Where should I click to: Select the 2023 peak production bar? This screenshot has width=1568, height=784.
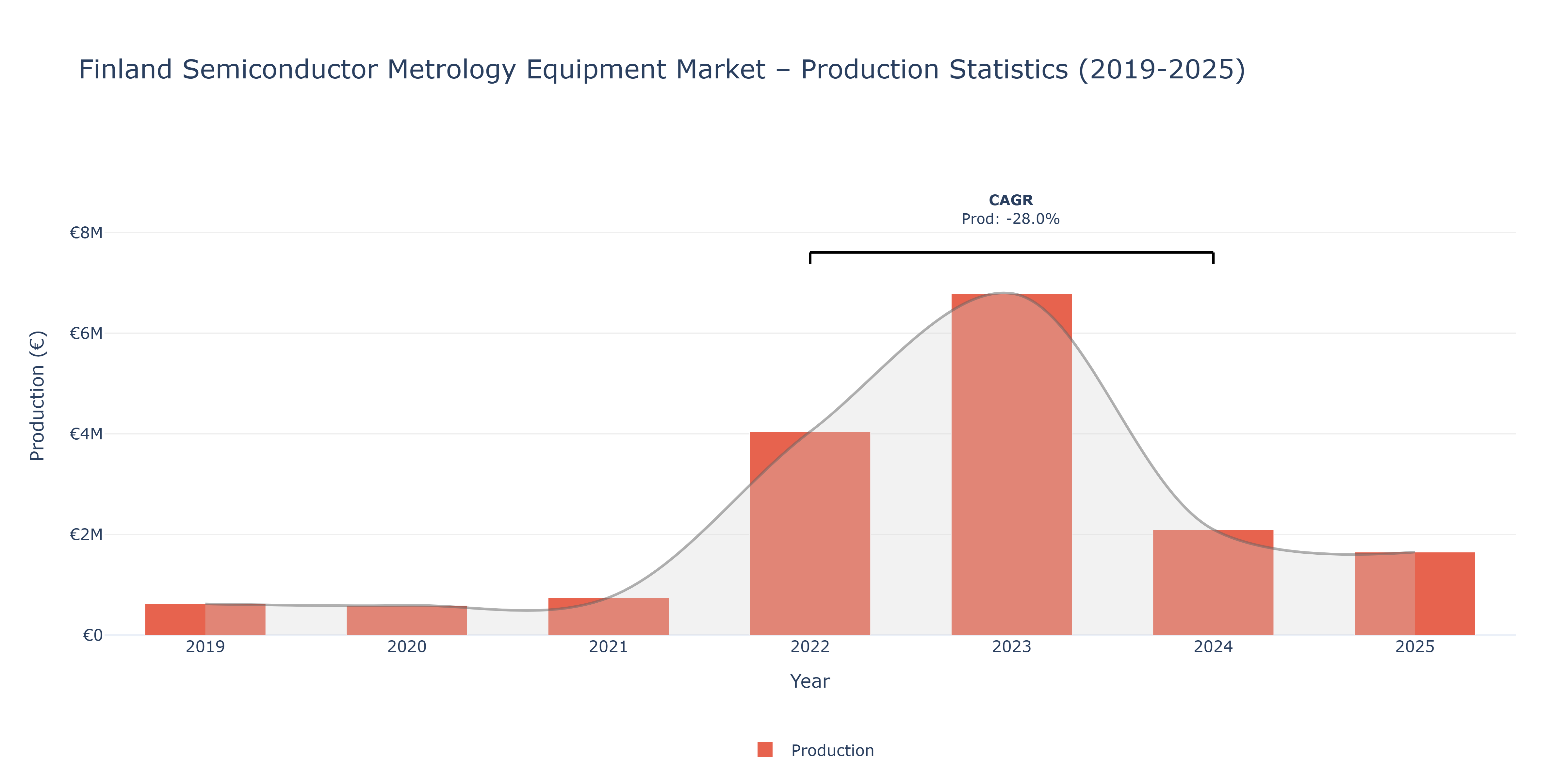click(x=1011, y=465)
